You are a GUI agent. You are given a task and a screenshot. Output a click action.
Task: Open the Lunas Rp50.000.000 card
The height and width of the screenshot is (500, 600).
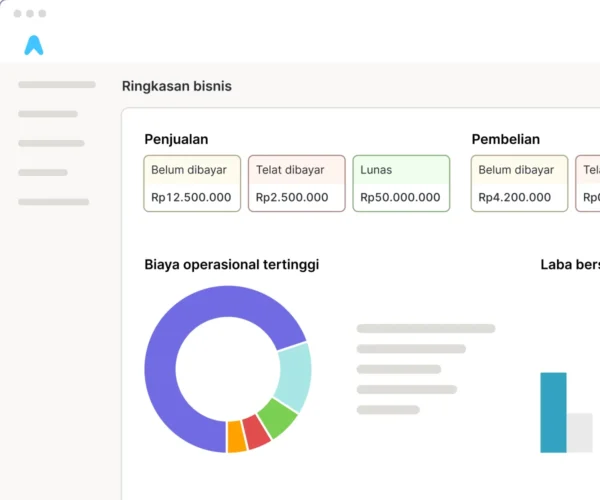[x=401, y=183]
